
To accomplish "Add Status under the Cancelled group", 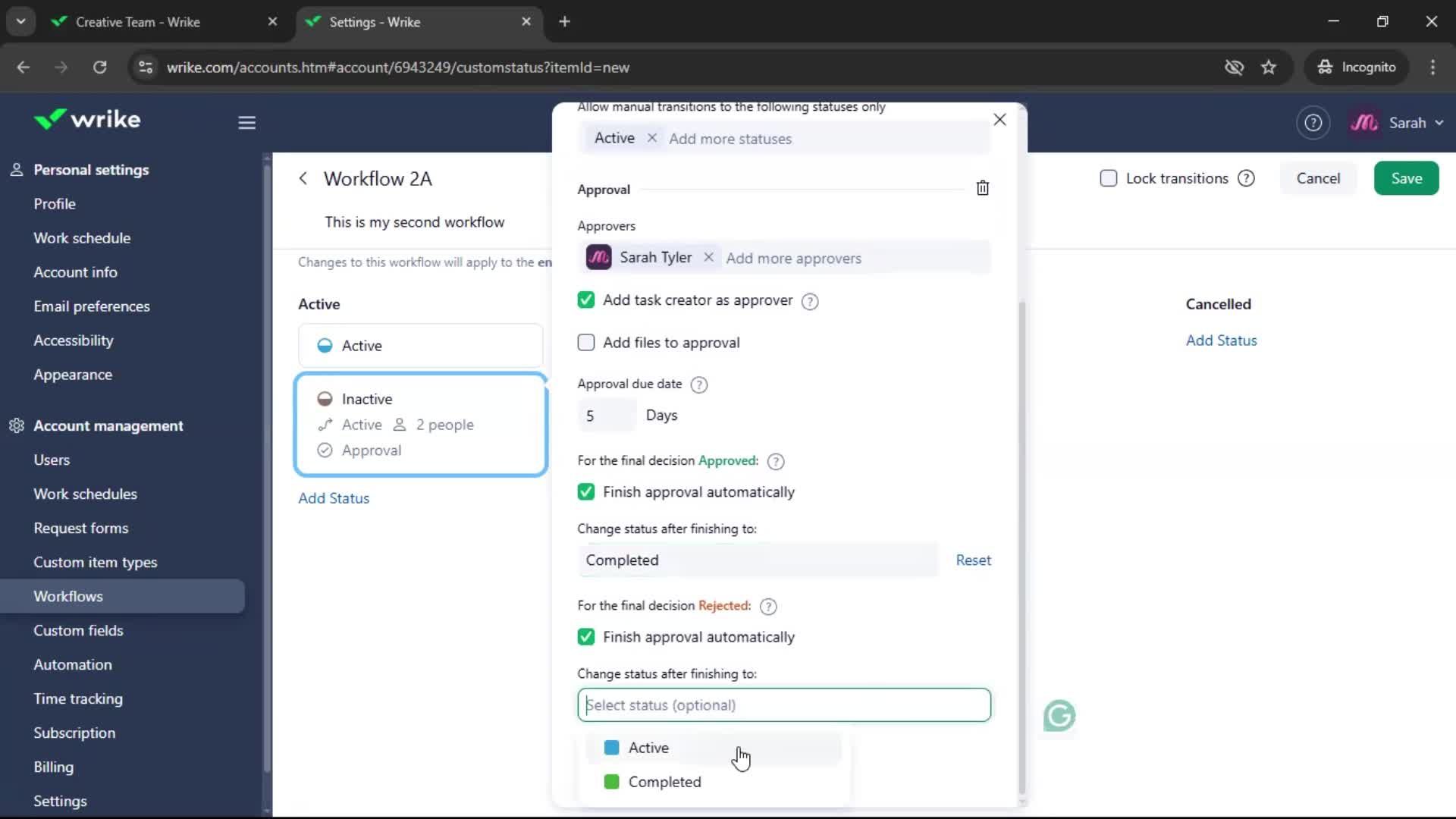I will click(1221, 340).
